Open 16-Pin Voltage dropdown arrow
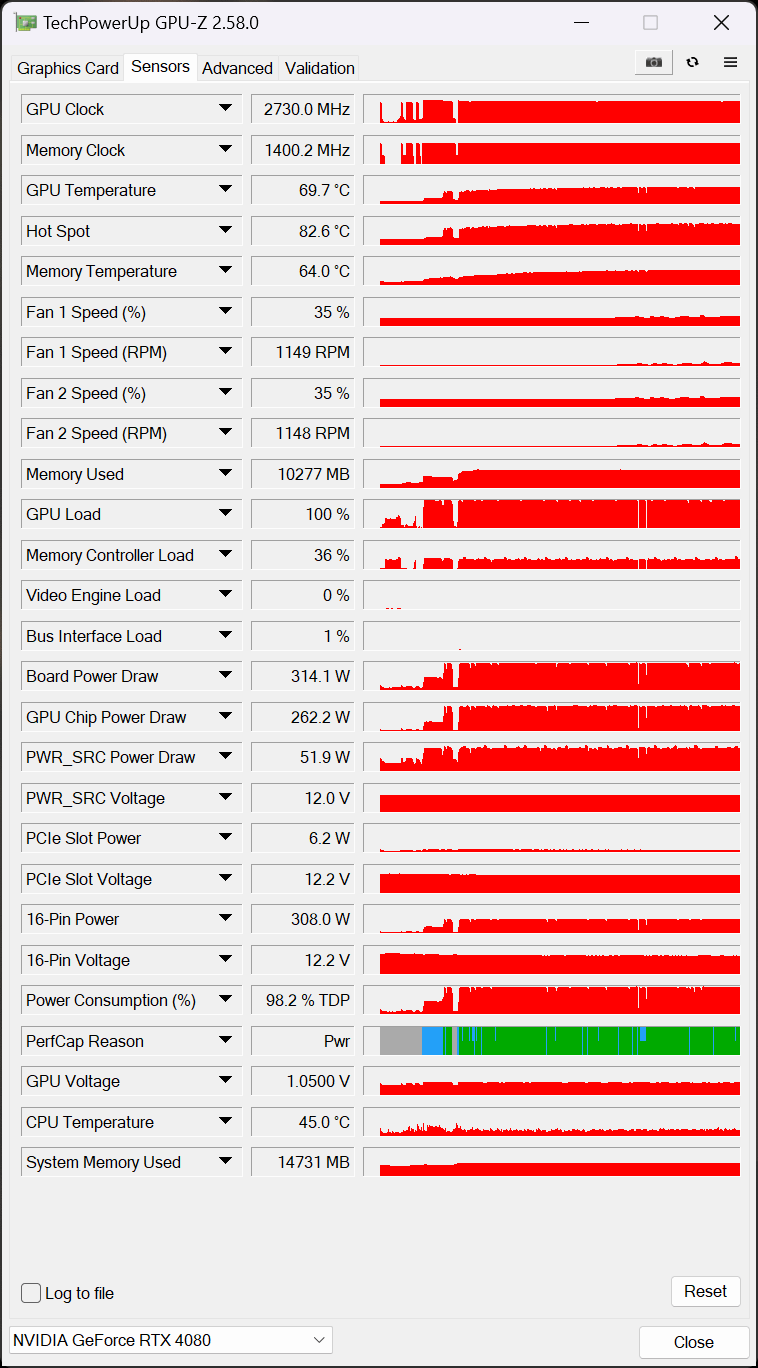The height and width of the screenshot is (1368, 758). [225, 960]
